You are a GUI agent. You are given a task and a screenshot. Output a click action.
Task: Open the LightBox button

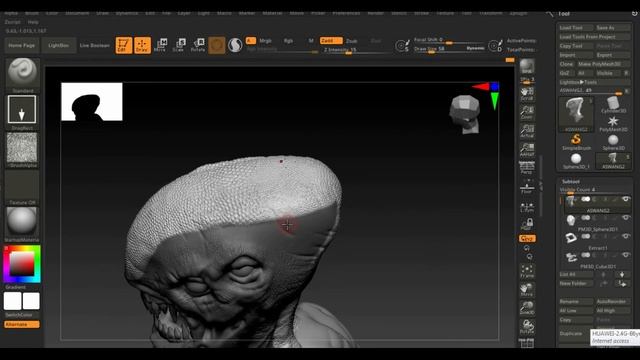pos(59,45)
